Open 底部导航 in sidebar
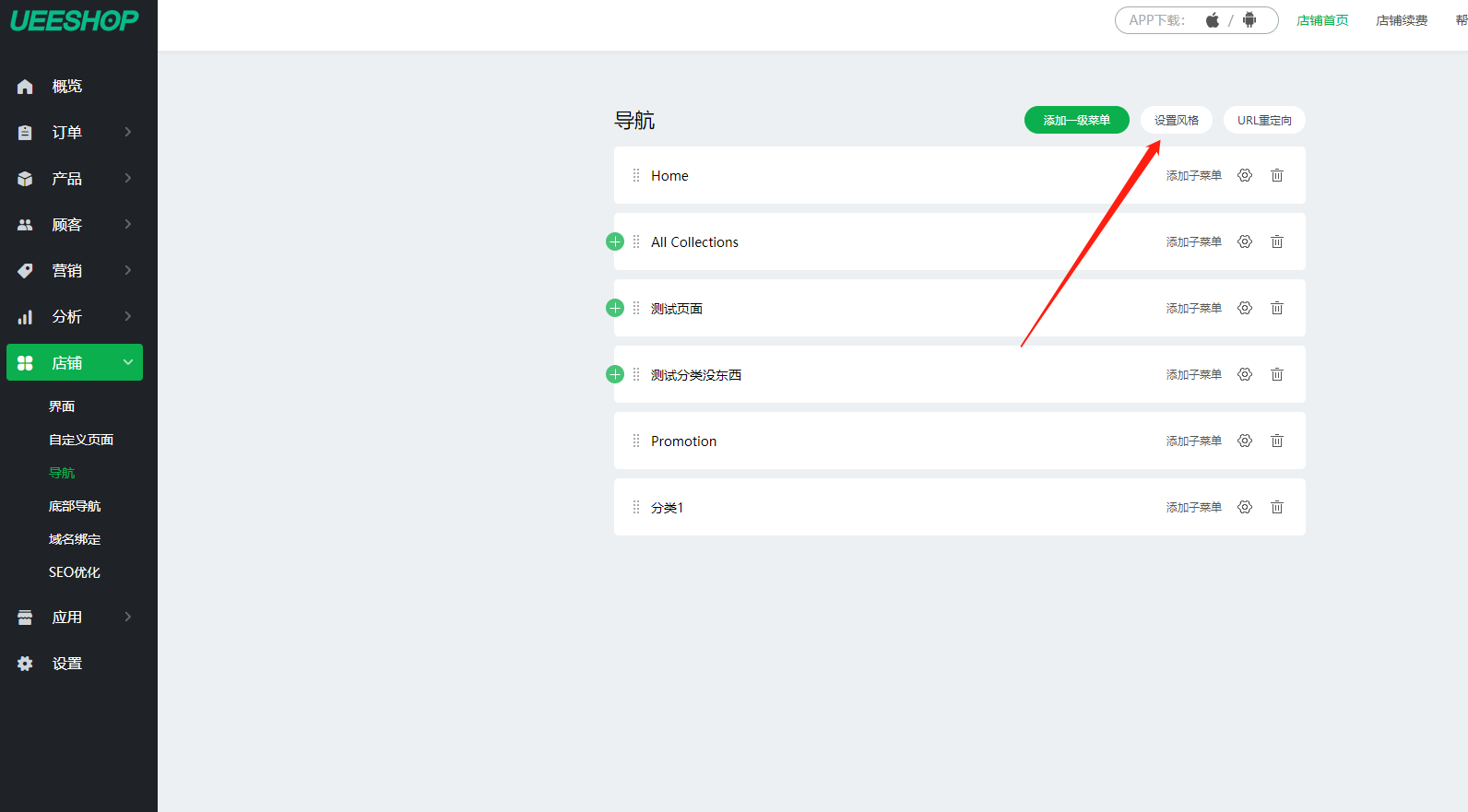Screen dimensions: 1468x812 click(75, 506)
